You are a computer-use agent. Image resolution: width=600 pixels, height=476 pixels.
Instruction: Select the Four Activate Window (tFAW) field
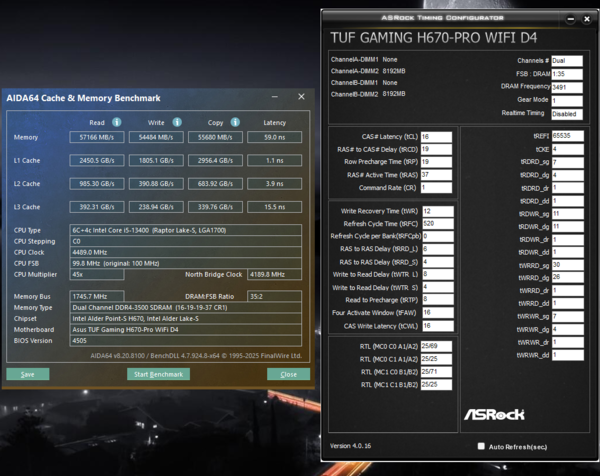pyautogui.click(x=438, y=313)
